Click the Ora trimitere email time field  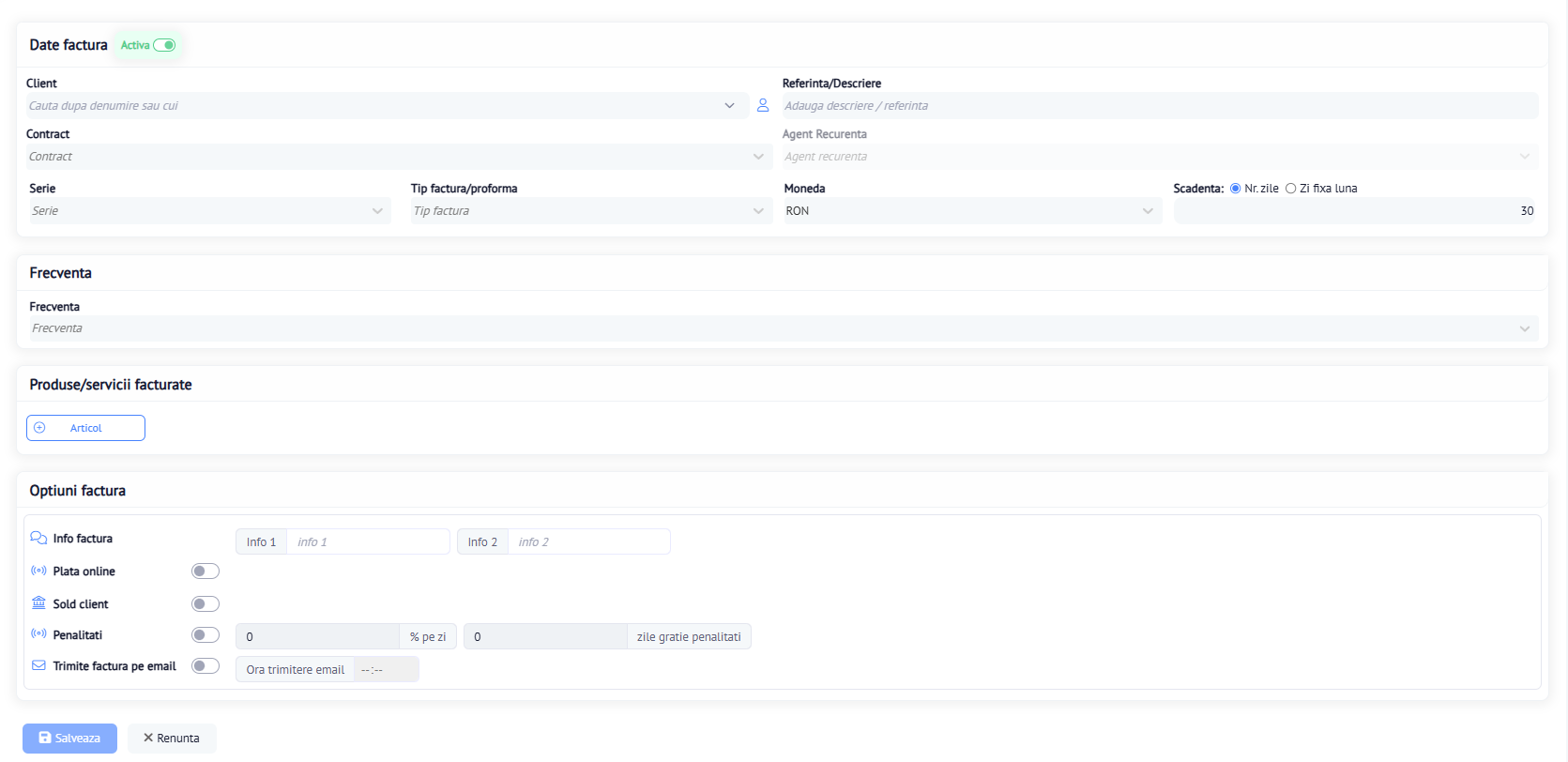386,670
